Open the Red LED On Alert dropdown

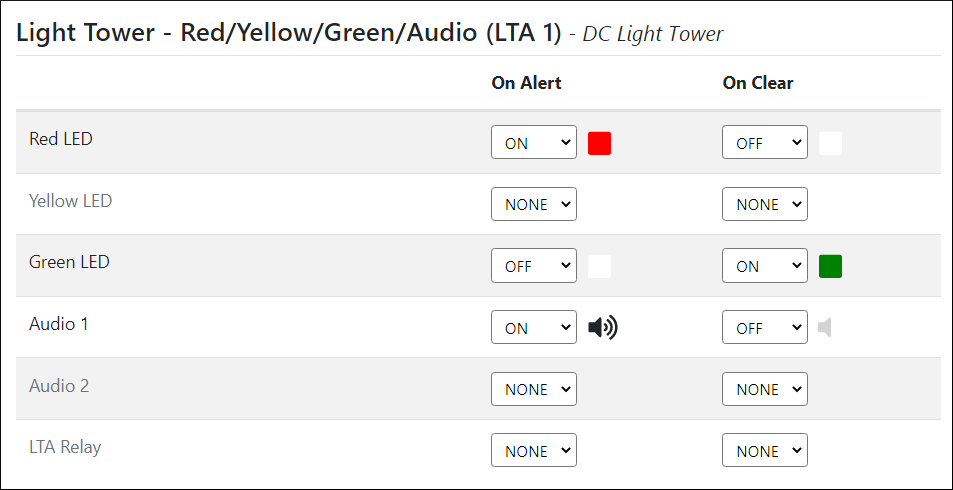coord(533,143)
